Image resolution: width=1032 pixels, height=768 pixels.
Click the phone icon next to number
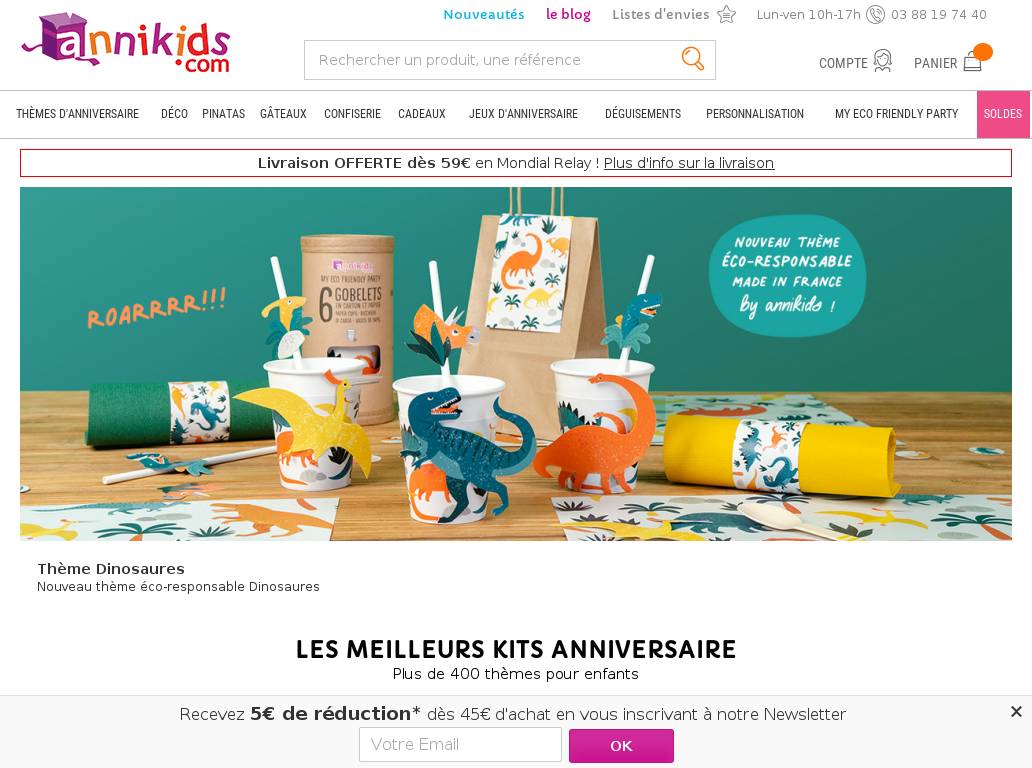click(875, 14)
